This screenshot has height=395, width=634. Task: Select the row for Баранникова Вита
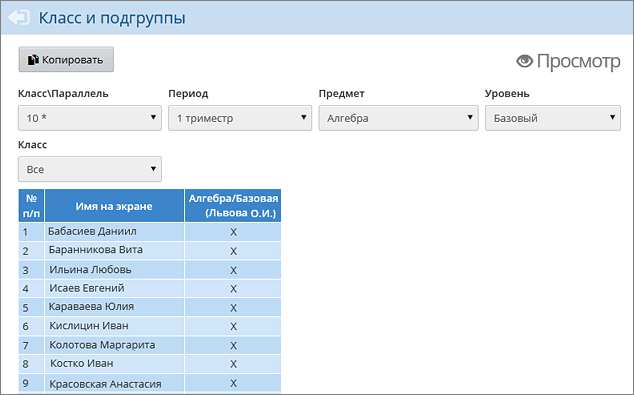[150, 250]
